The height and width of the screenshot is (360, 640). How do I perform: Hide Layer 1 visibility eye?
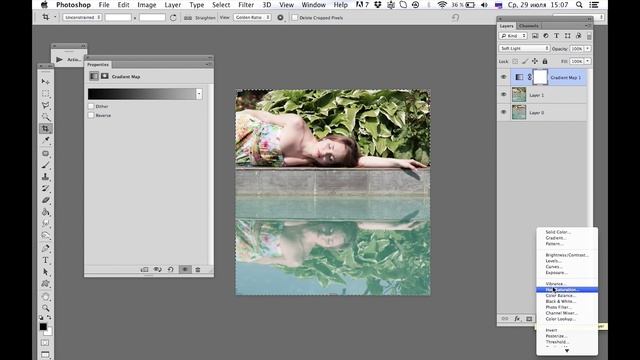coord(504,95)
